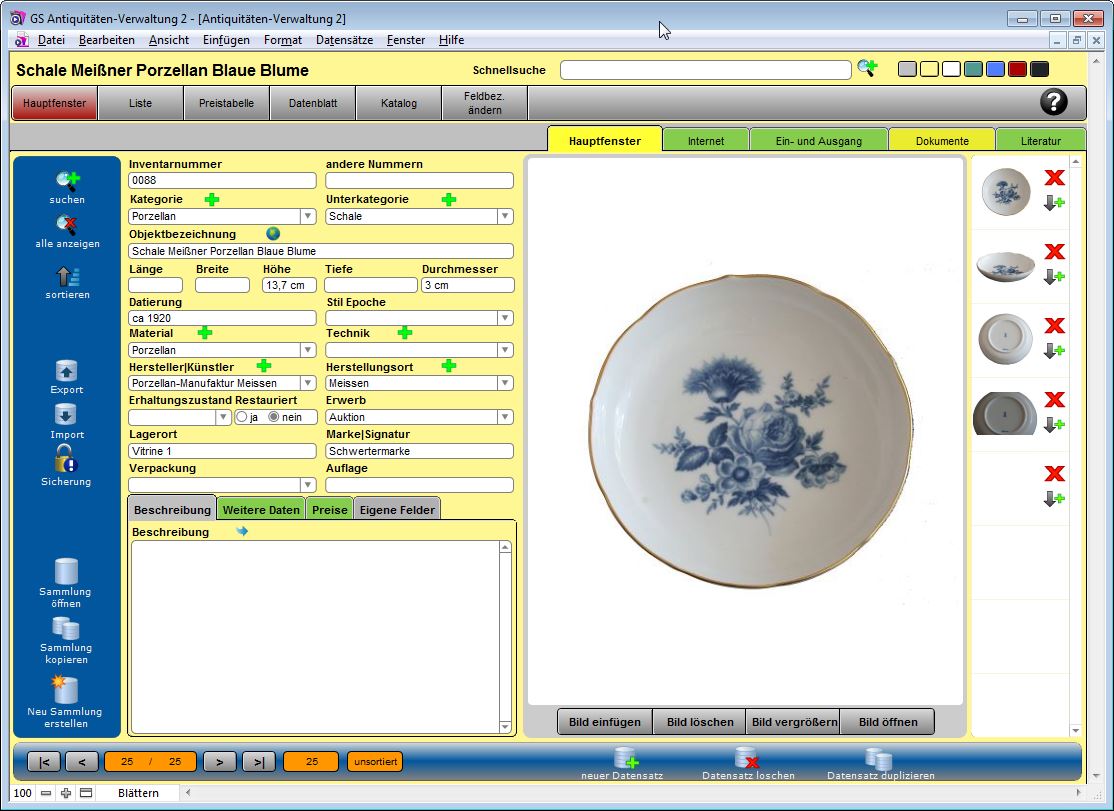
Task: Select the 'nein' Restauriert radio button
Action: click(274, 417)
